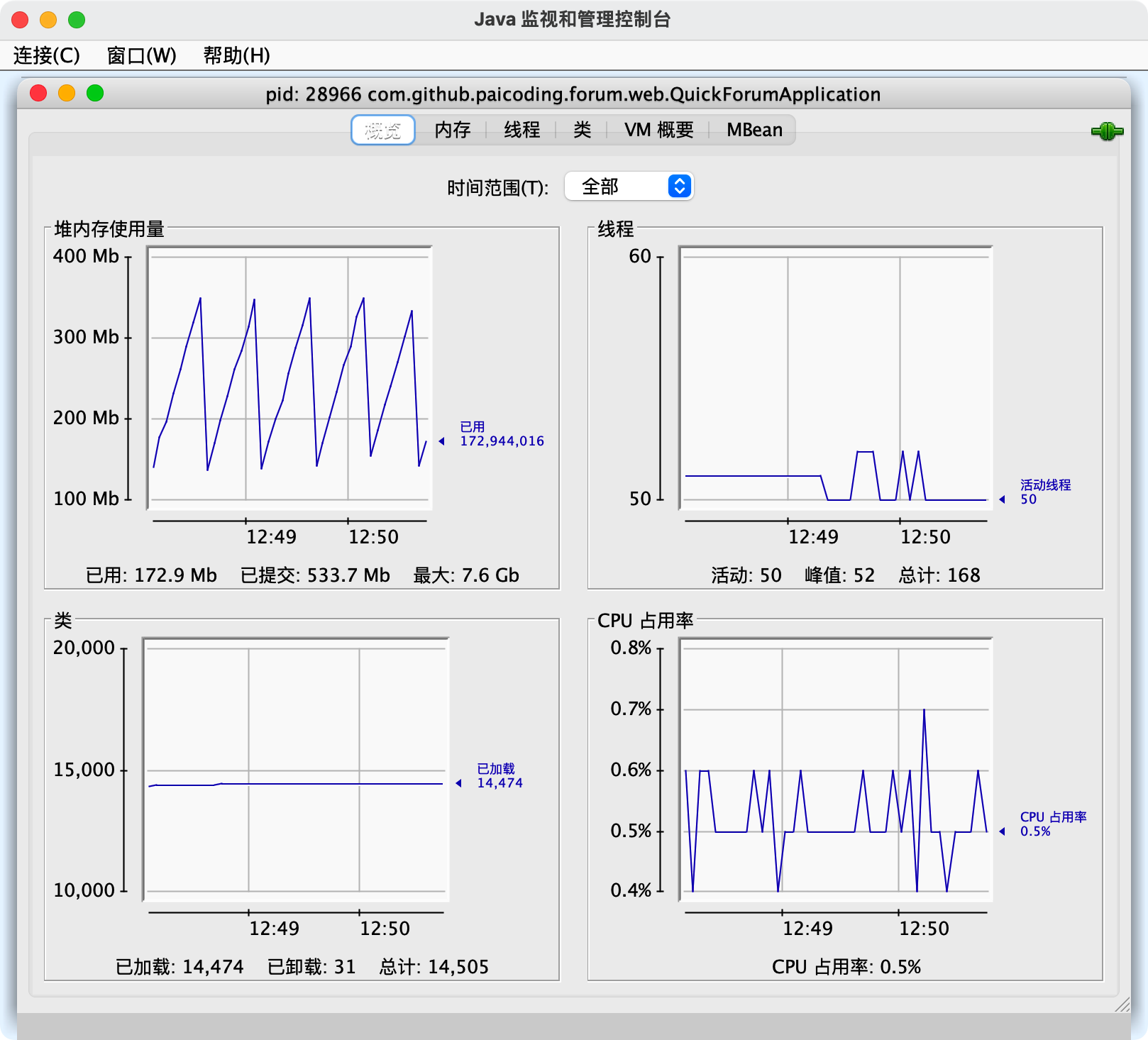
Task: Select the 概览 tab
Action: pyautogui.click(x=383, y=131)
